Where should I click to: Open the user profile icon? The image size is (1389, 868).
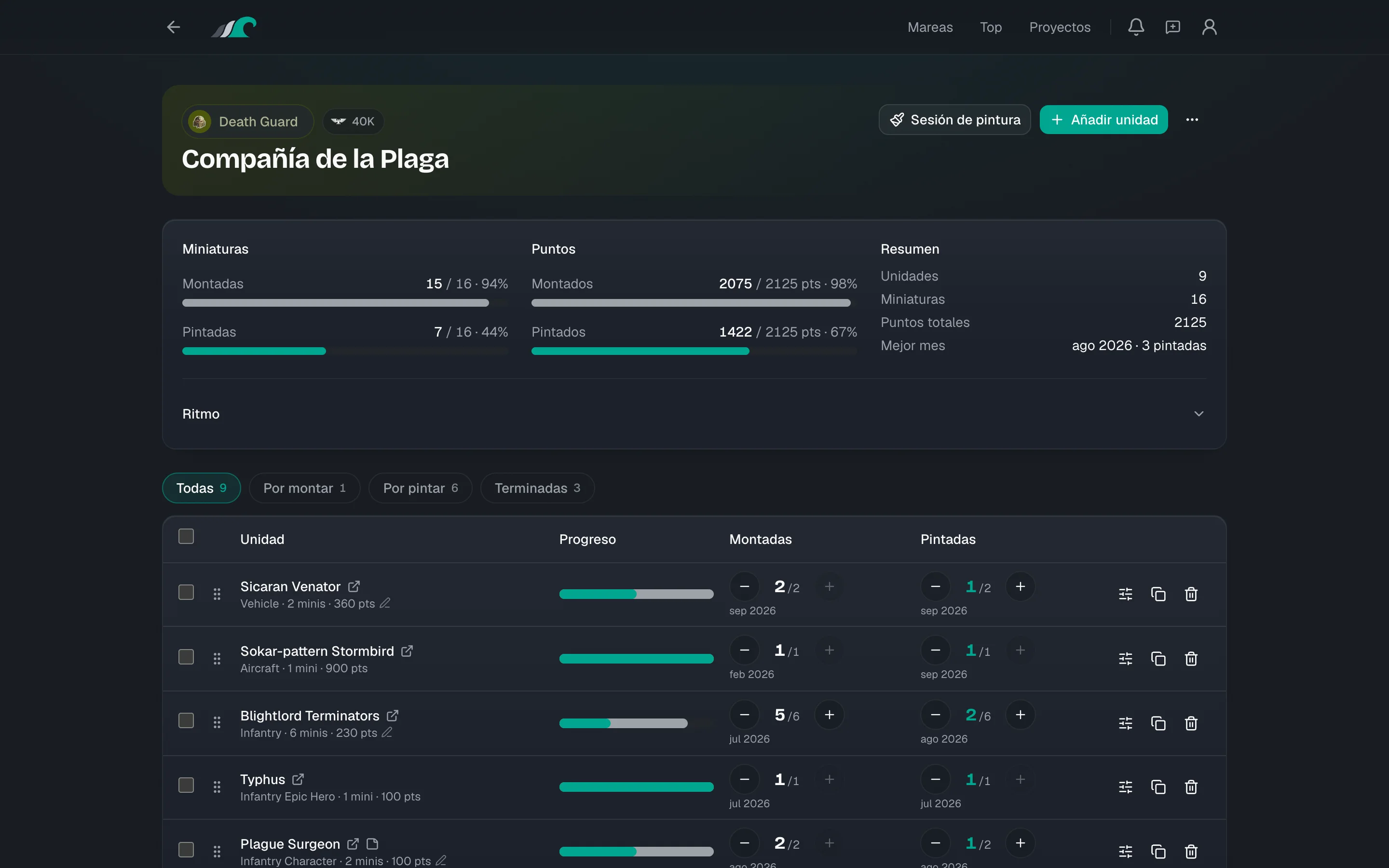coord(1210,27)
